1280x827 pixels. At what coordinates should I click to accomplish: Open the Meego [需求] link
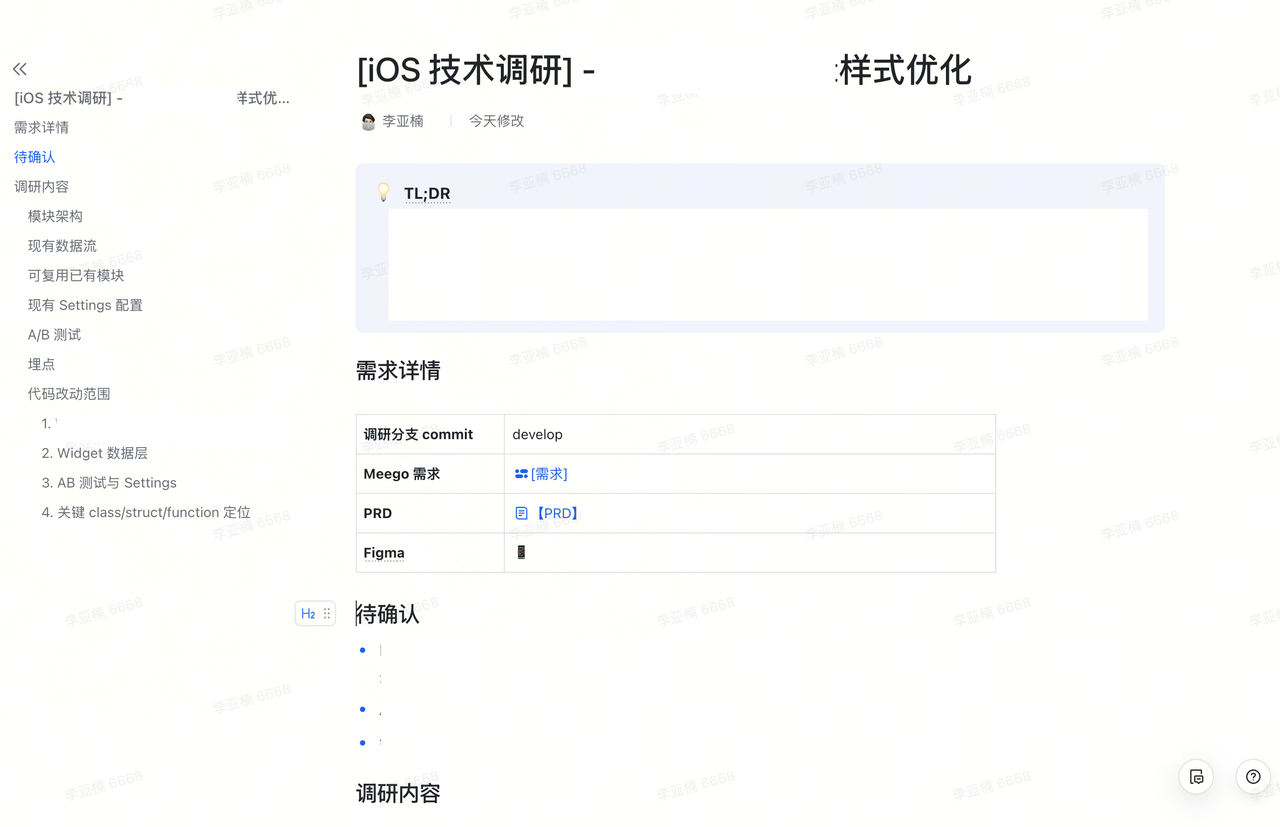541,474
